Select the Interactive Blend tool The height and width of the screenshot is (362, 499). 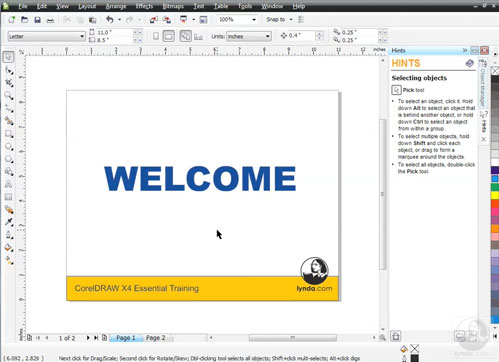(9, 210)
